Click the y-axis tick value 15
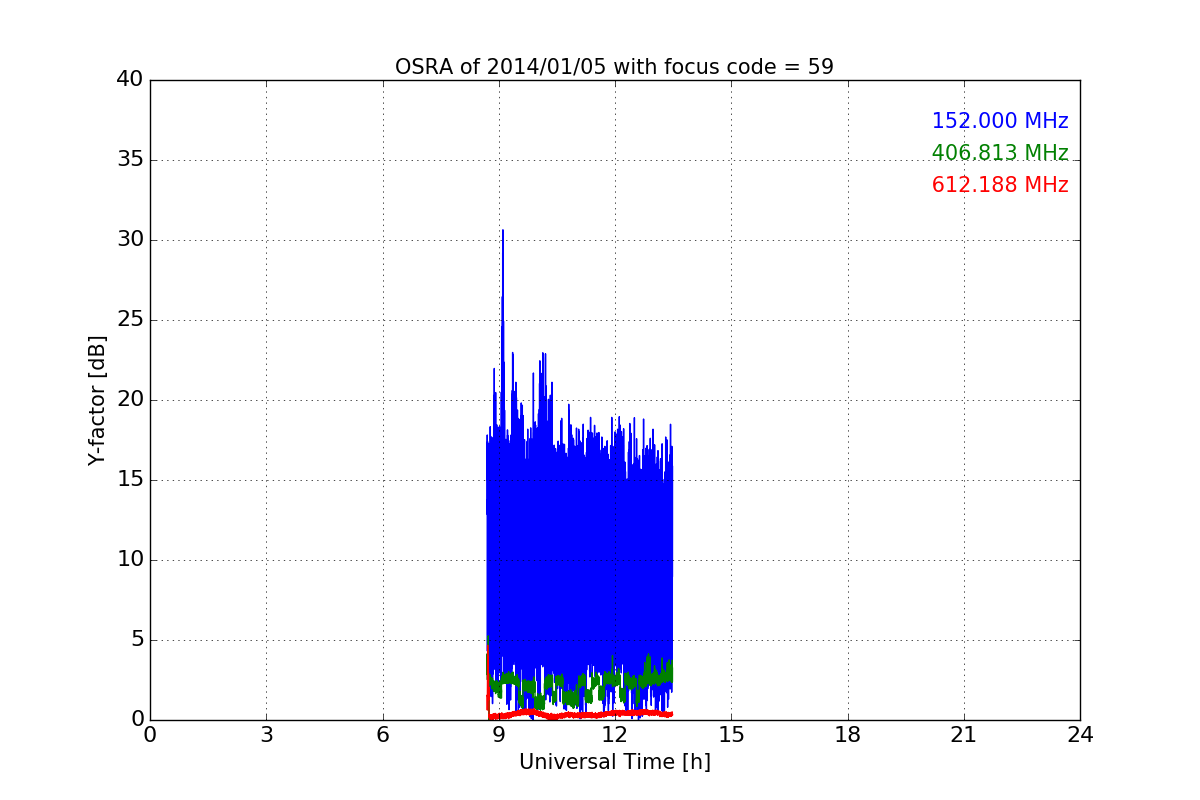 (x=130, y=479)
